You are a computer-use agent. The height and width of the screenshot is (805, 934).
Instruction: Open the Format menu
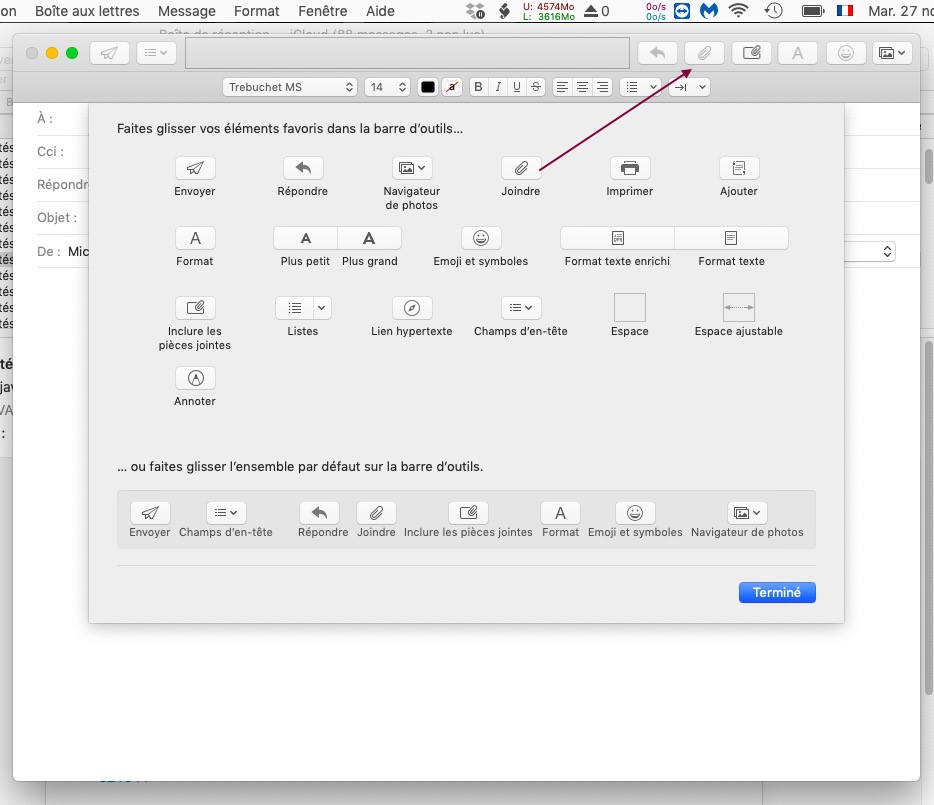256,11
